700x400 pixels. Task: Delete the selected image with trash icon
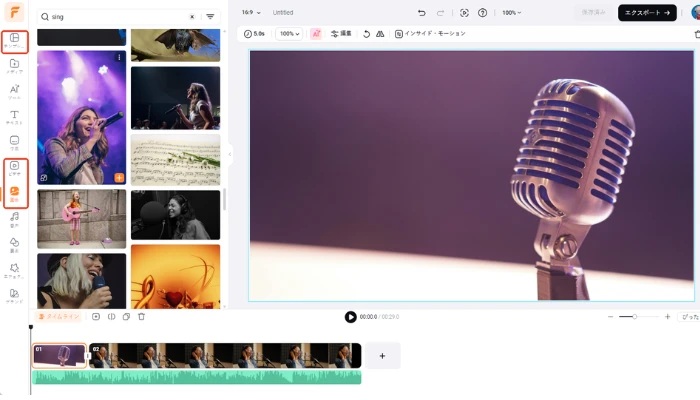click(697, 34)
